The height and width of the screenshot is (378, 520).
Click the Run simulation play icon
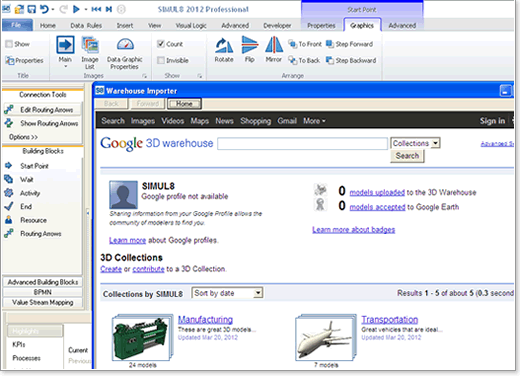[76, 9]
